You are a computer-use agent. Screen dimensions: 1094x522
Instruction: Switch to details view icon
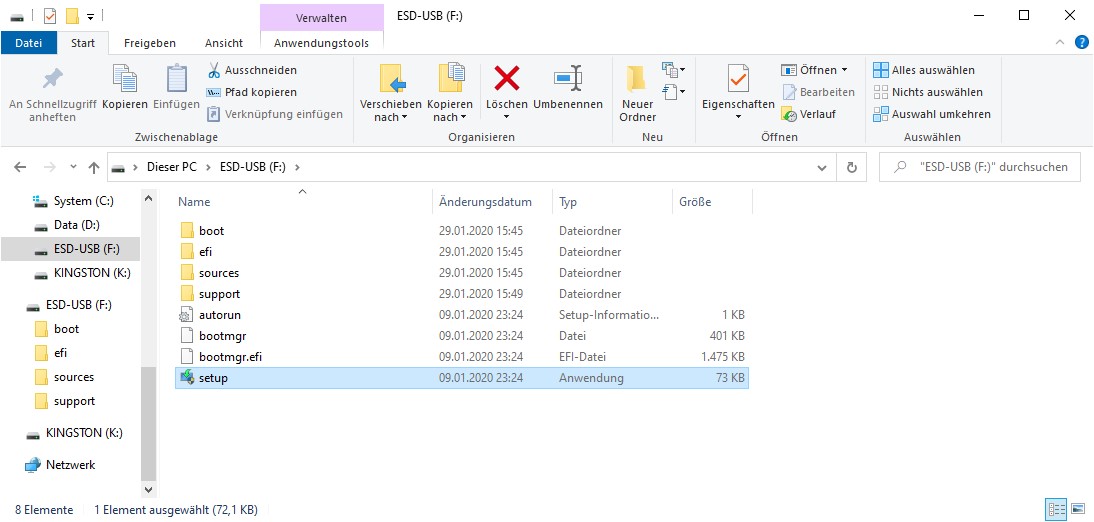pos(1055,509)
